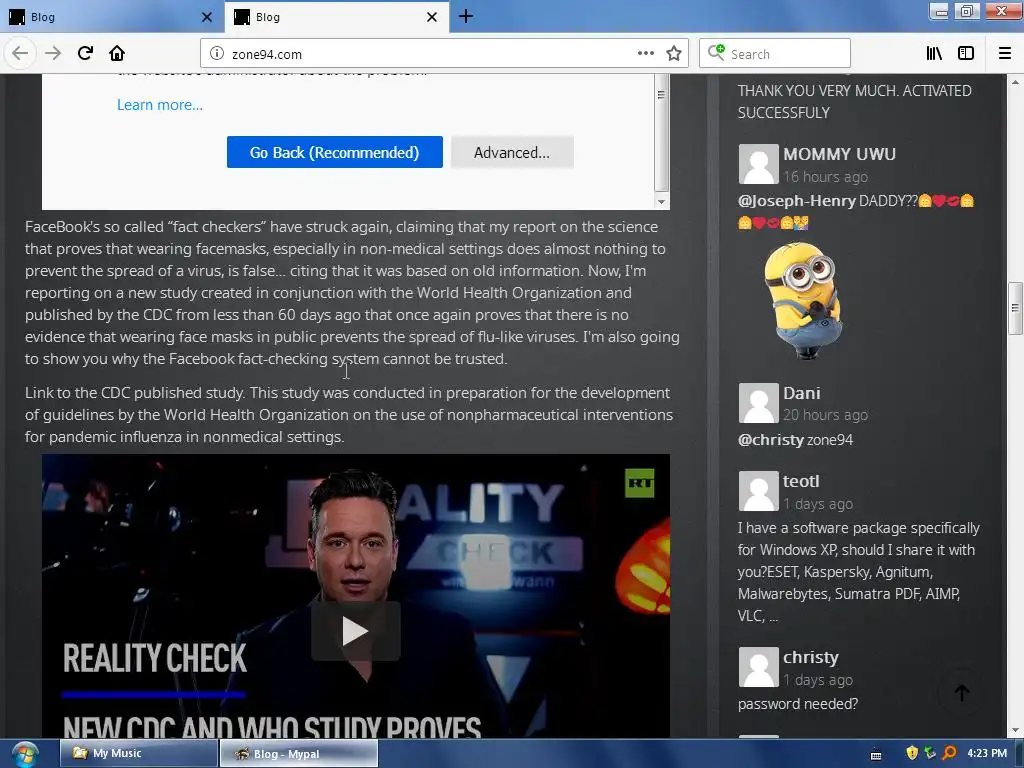This screenshot has width=1024, height=768.
Task: Reload the zone94.com page
Action: (x=85, y=54)
